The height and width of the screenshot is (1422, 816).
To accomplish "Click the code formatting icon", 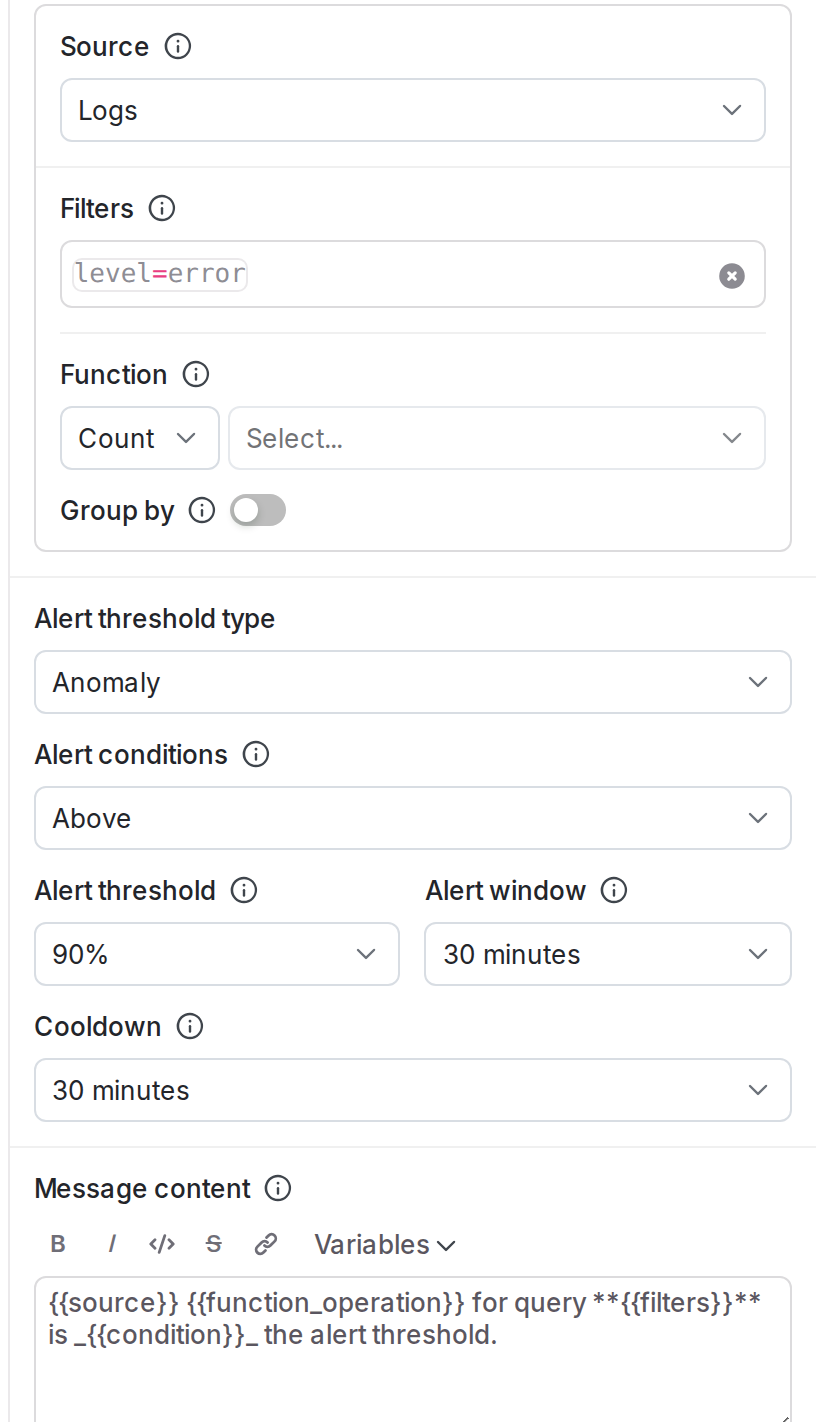I will (x=162, y=1243).
